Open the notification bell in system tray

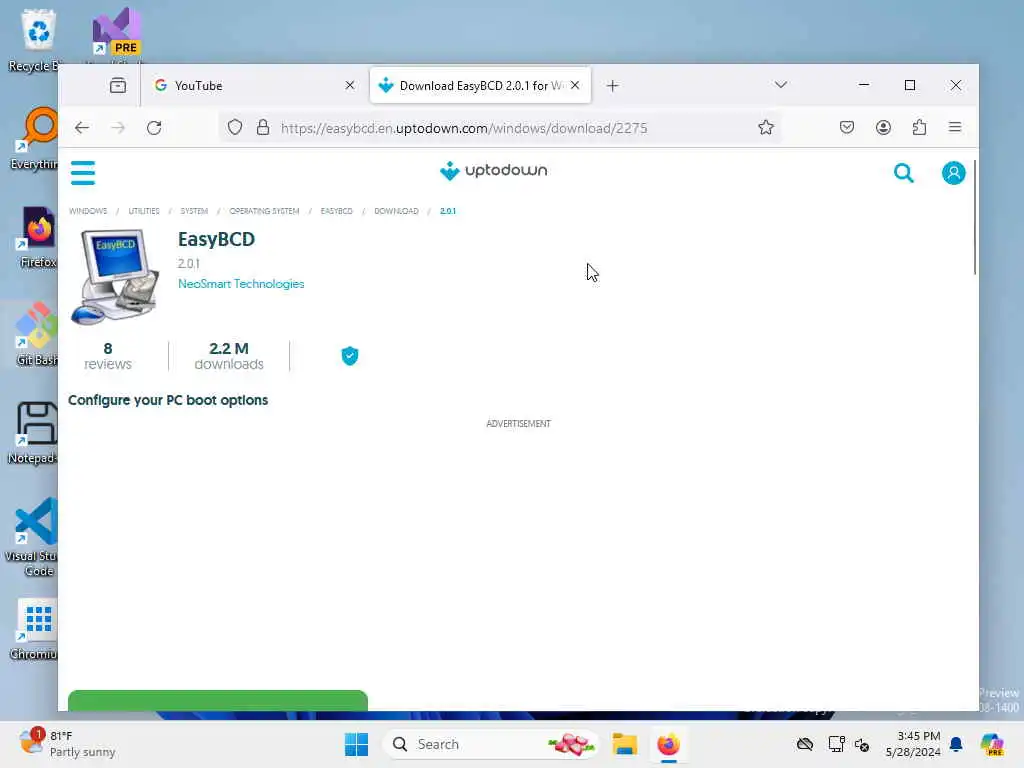coord(956,744)
